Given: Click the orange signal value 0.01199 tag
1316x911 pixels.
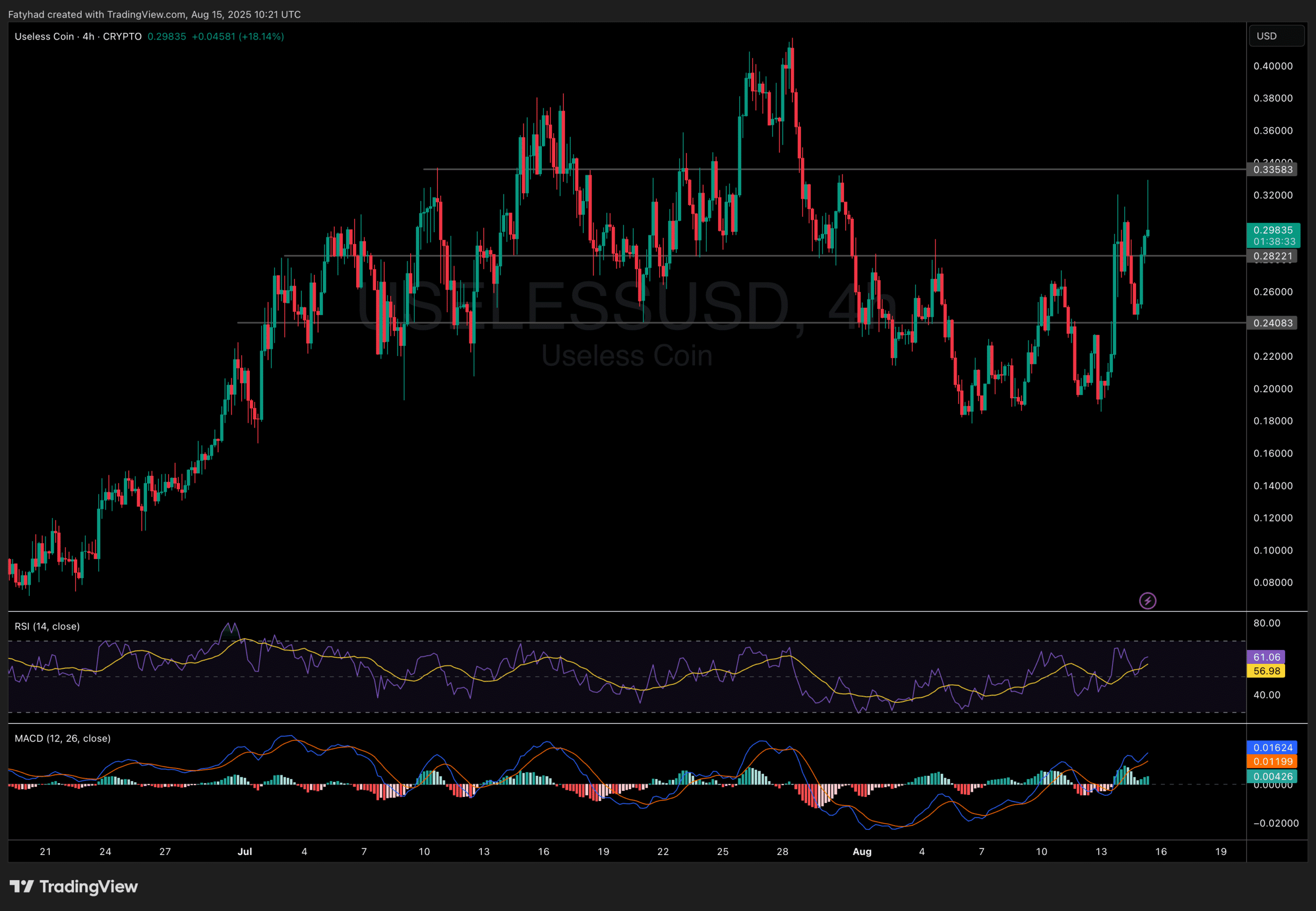Looking at the screenshot, I should [1273, 761].
